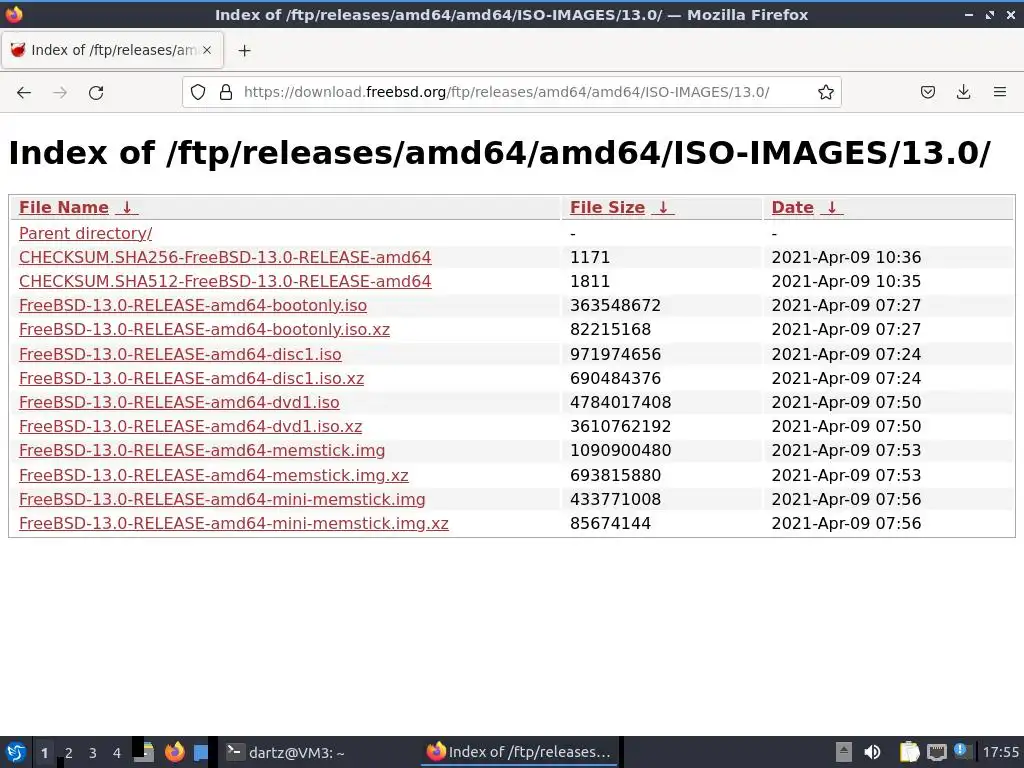Switch to workspace 3
This screenshot has width=1024, height=768.
click(93, 753)
